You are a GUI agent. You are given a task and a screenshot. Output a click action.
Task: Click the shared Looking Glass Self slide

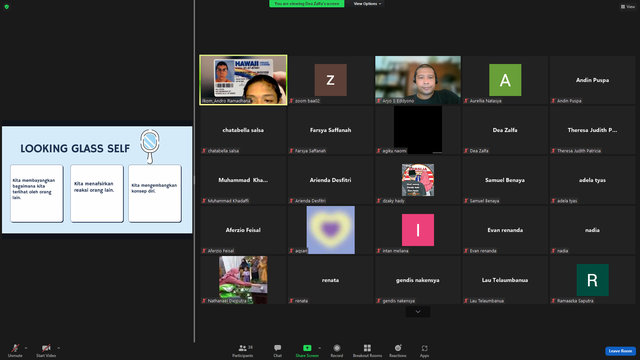(97, 180)
